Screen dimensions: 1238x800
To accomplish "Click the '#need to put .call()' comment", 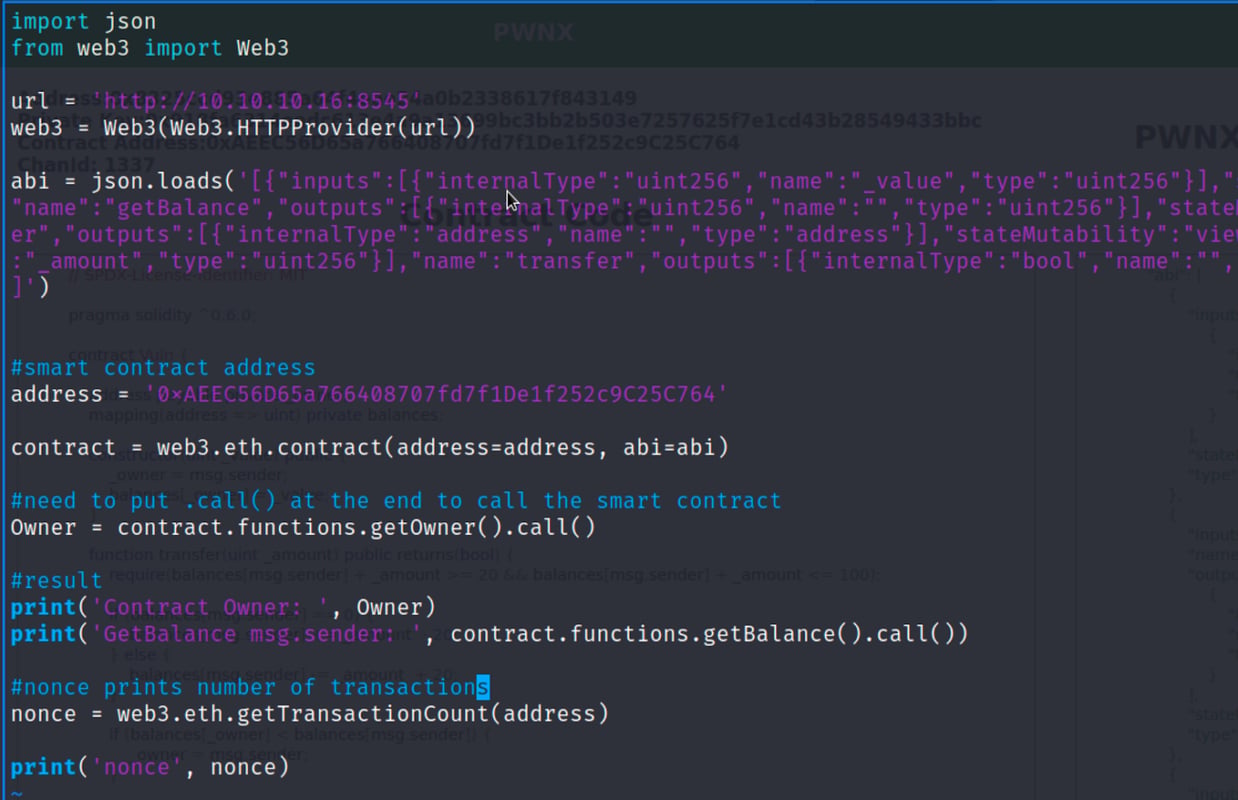I will click(x=396, y=500).
